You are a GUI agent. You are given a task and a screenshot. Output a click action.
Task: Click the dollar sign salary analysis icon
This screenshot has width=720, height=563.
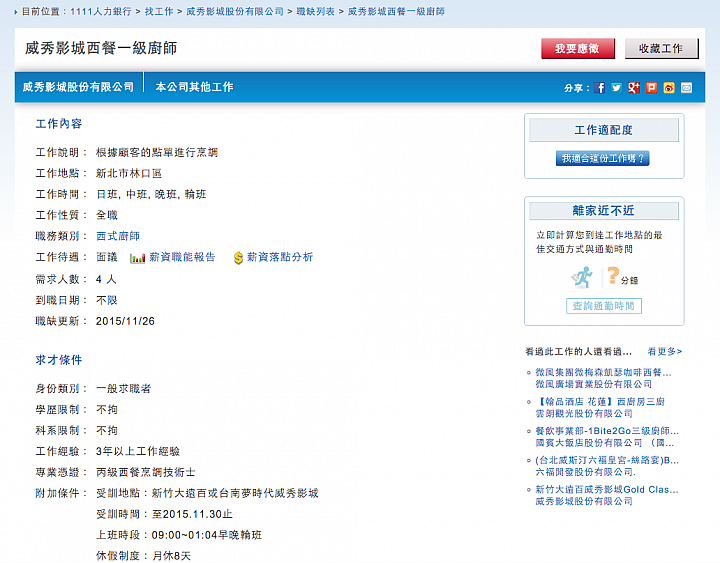(x=238, y=258)
